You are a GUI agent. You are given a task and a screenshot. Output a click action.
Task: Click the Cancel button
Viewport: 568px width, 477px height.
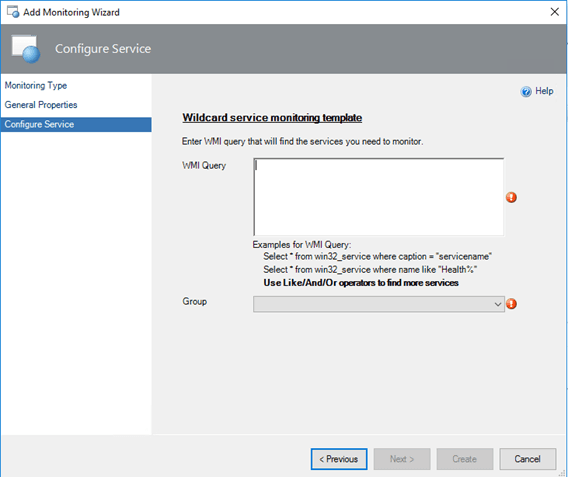[528, 459]
